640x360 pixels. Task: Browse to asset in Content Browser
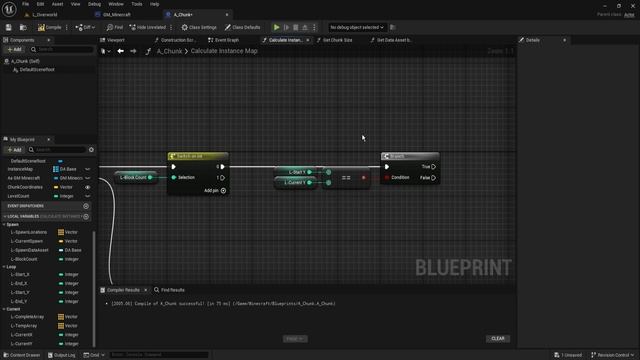tap(23, 27)
